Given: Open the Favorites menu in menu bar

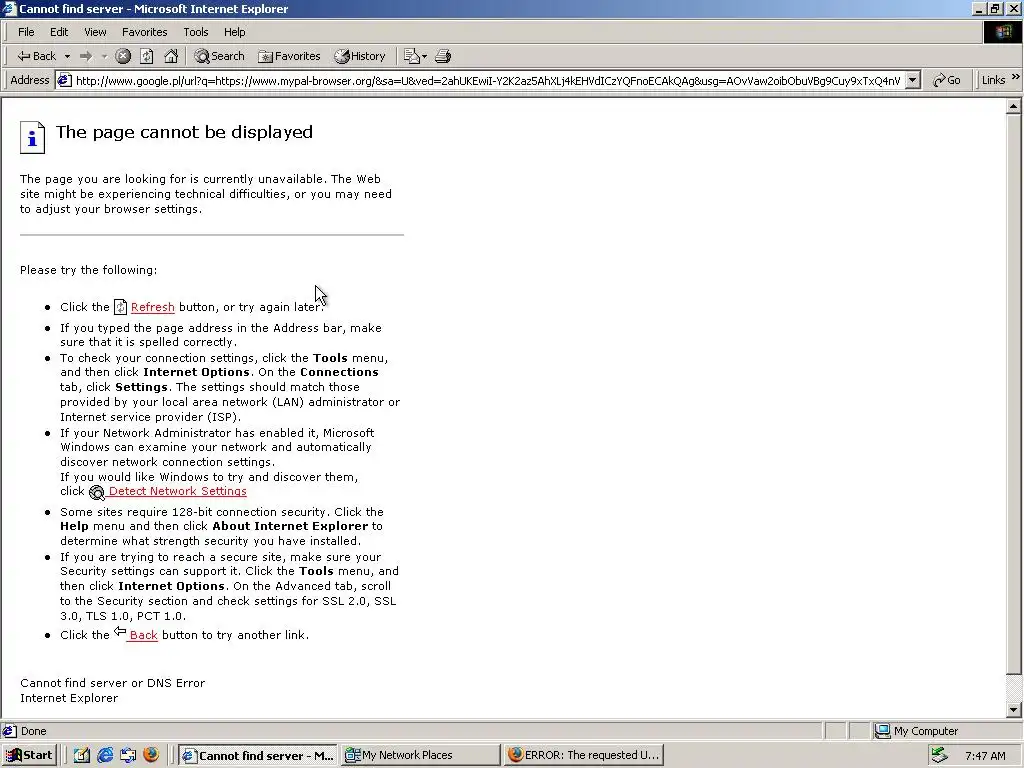Looking at the screenshot, I should pyautogui.click(x=144, y=32).
